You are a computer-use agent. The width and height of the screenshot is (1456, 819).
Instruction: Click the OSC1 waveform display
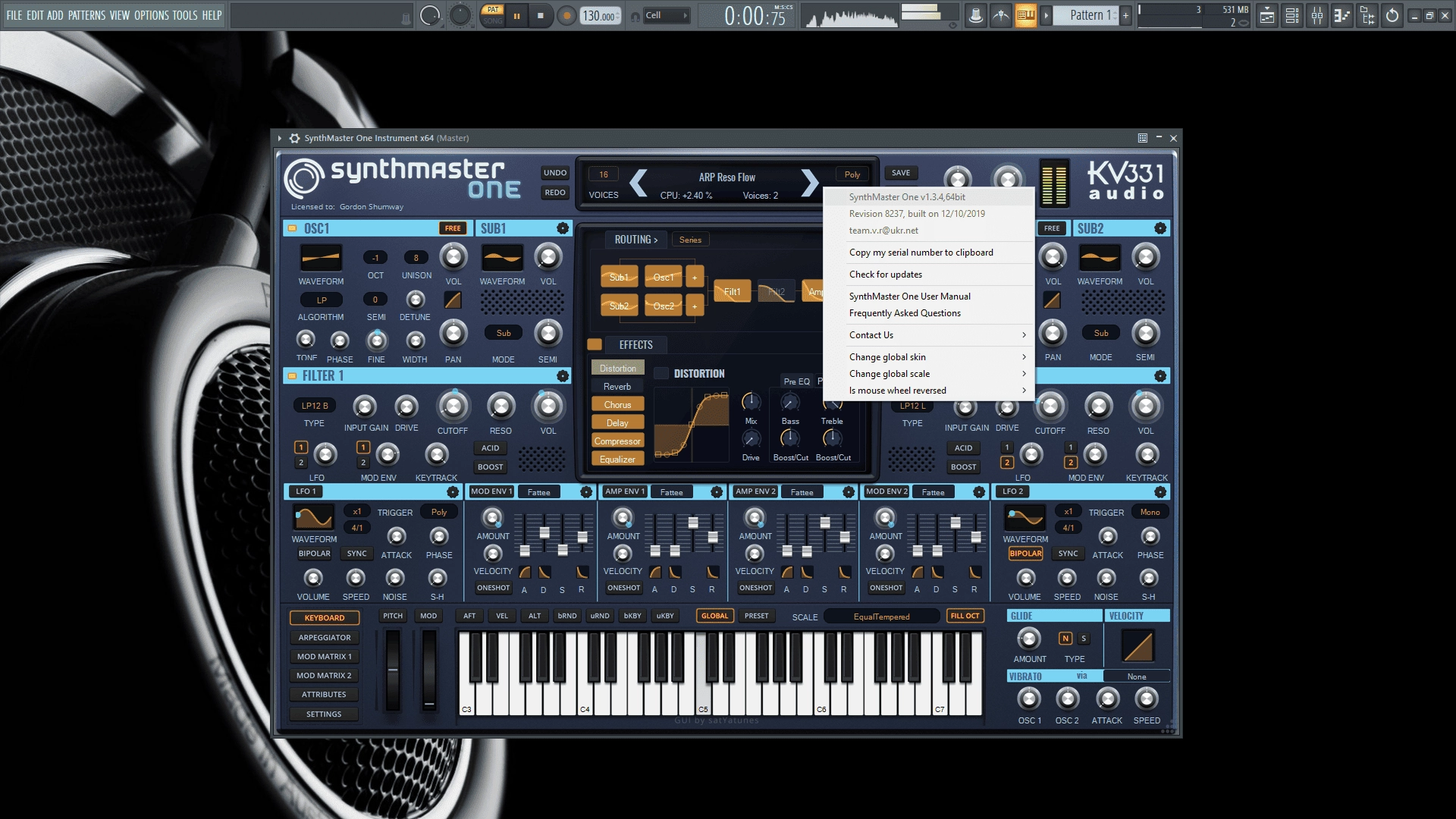[x=321, y=259]
